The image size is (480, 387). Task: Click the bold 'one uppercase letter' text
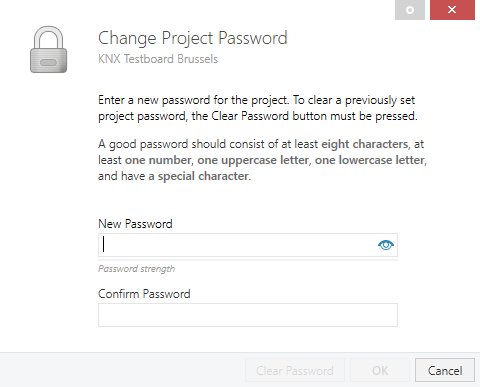coord(254,160)
